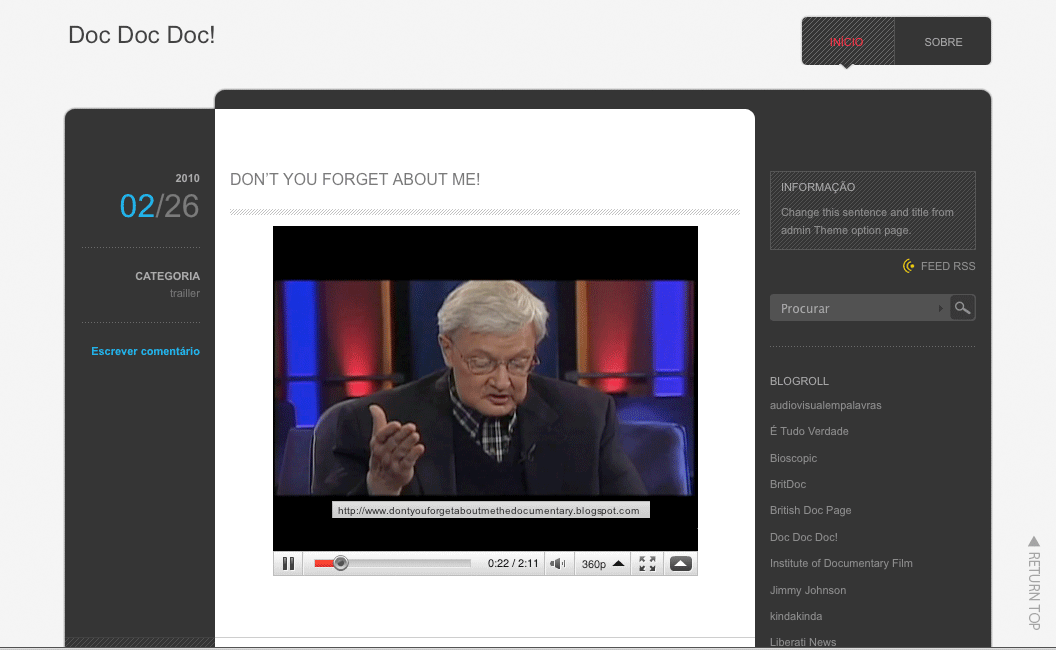Click the search magnifier button
The image size is (1056, 650).
click(962, 308)
